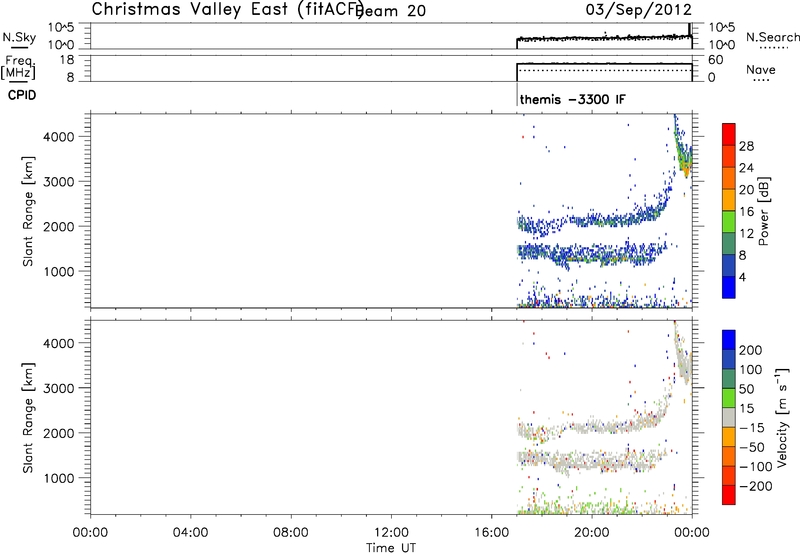Click the Nave legend label
The image size is (800, 554).
click(x=761, y=69)
